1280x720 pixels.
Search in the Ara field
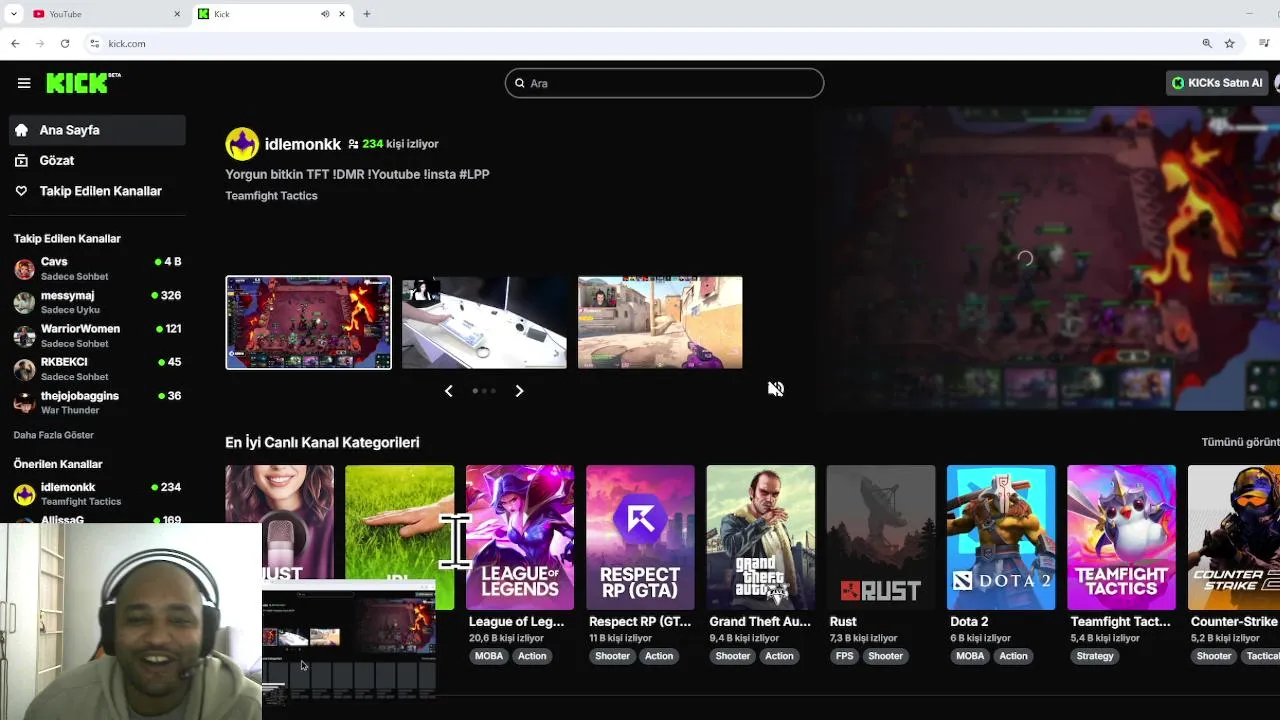(664, 83)
